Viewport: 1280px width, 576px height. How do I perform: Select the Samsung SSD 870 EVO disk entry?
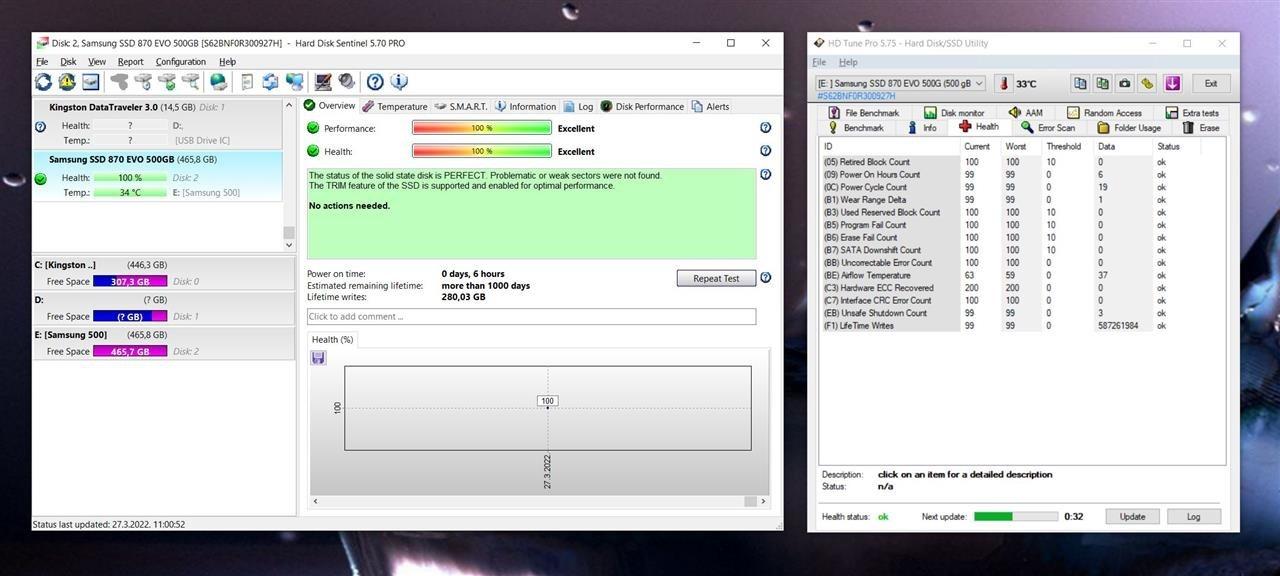(158, 175)
